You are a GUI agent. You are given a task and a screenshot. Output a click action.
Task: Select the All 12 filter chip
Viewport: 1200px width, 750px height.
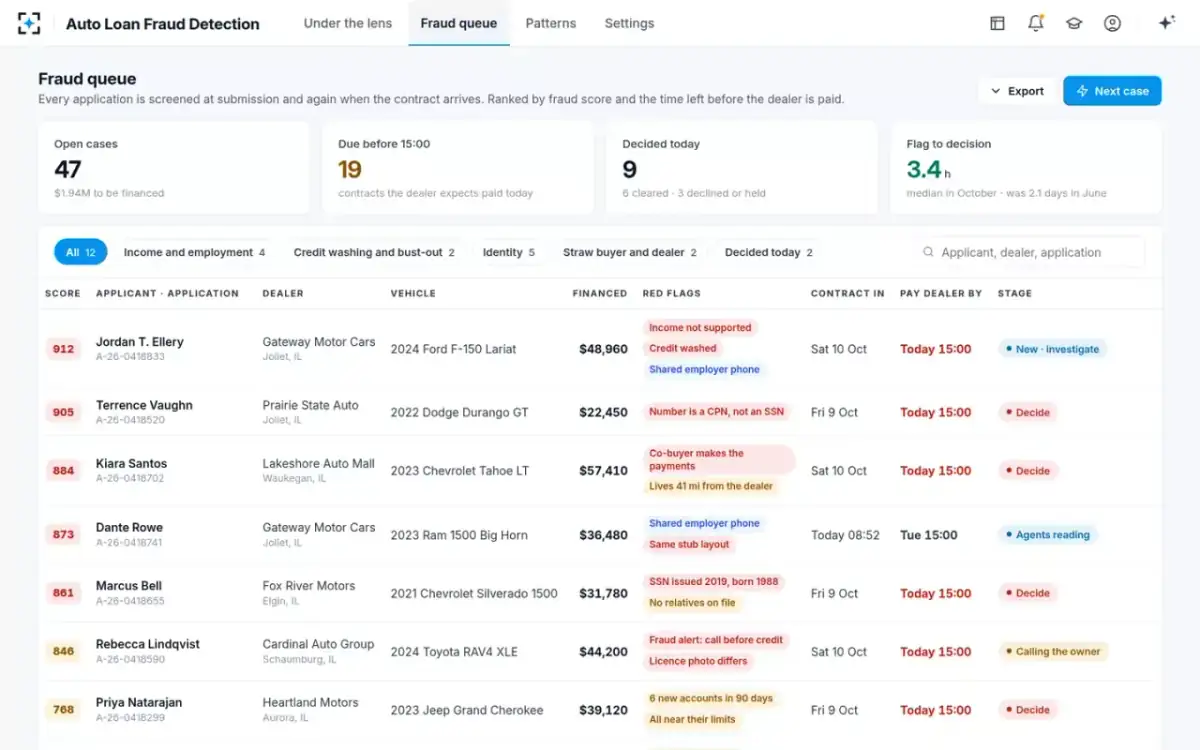pyautogui.click(x=81, y=252)
